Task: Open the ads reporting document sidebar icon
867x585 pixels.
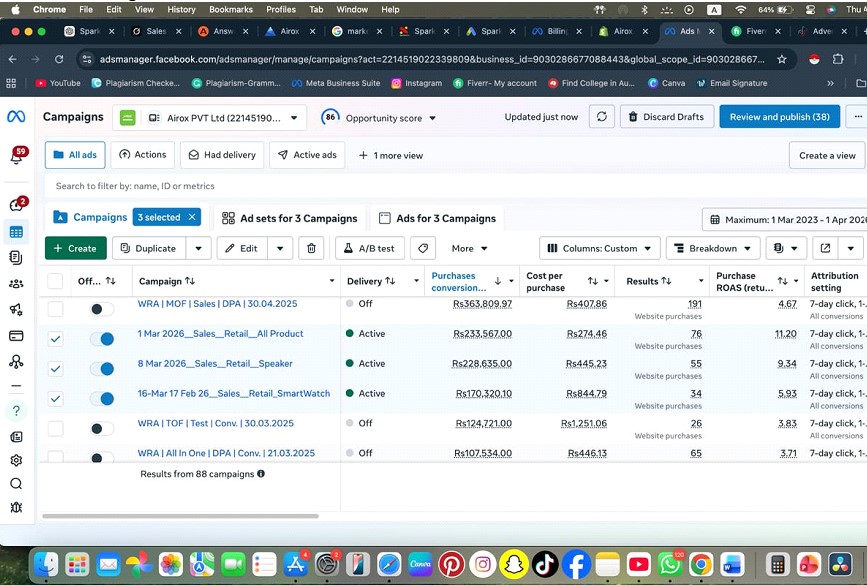Action: point(16,258)
